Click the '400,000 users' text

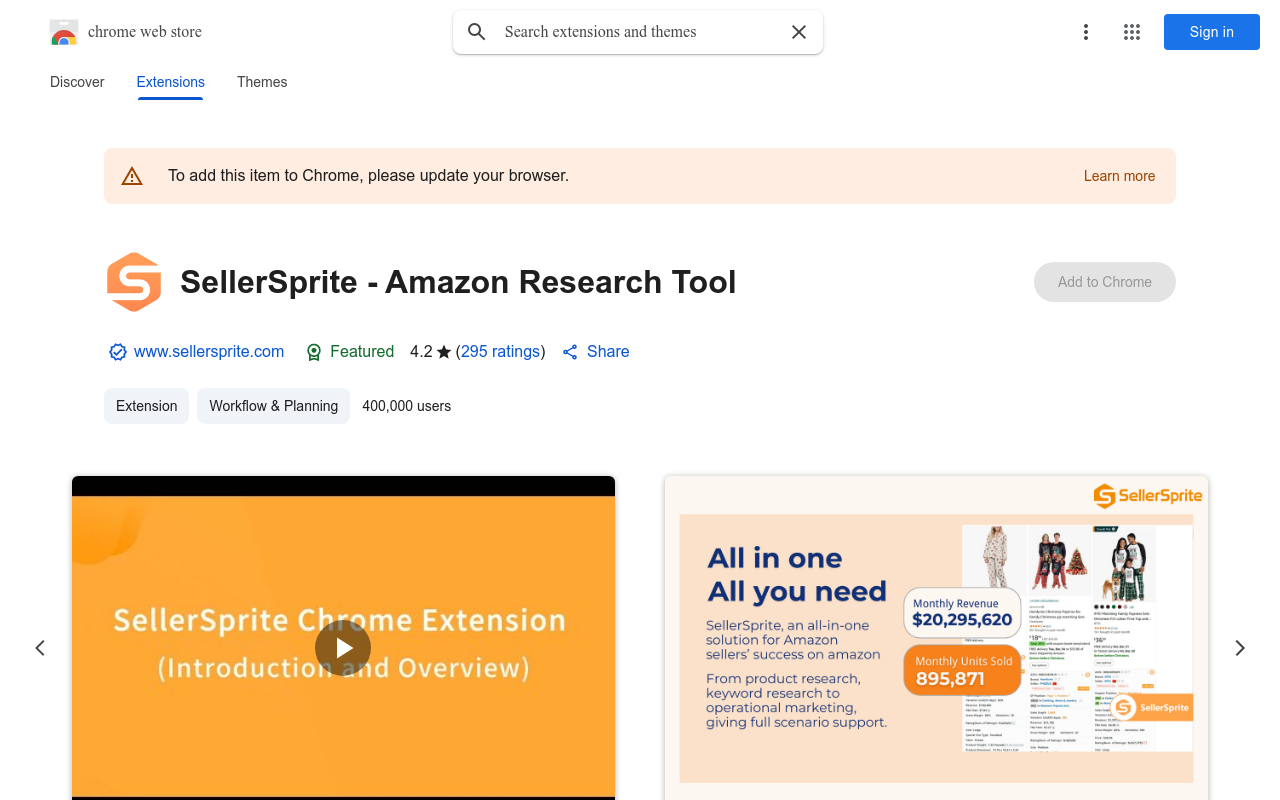[407, 406]
